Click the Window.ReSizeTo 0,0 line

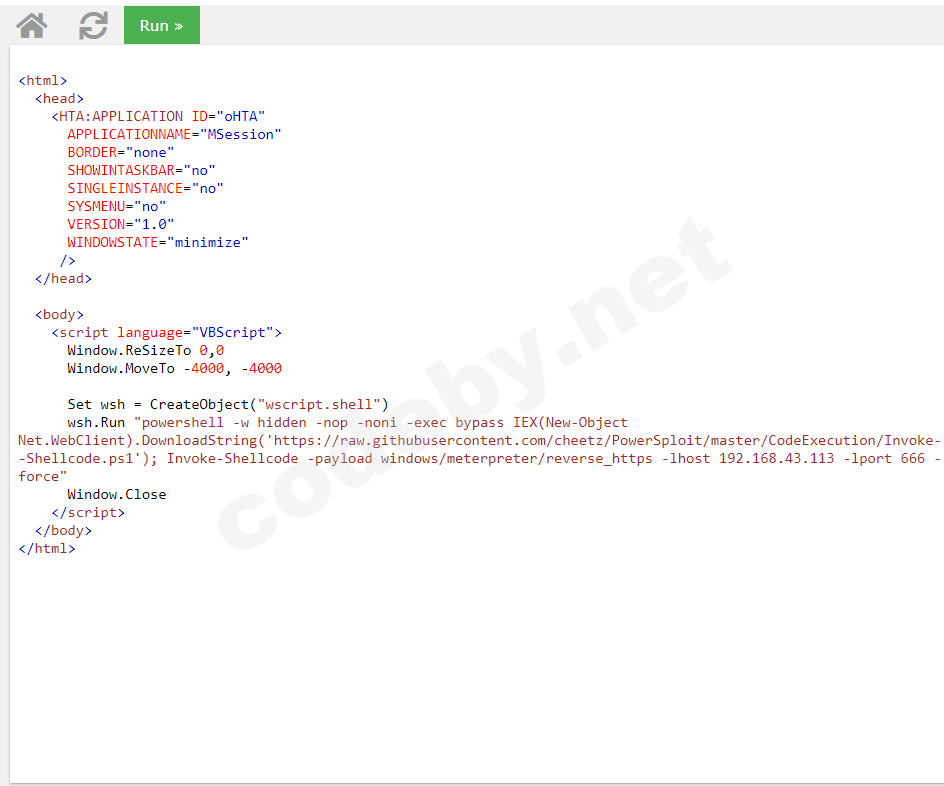click(146, 350)
